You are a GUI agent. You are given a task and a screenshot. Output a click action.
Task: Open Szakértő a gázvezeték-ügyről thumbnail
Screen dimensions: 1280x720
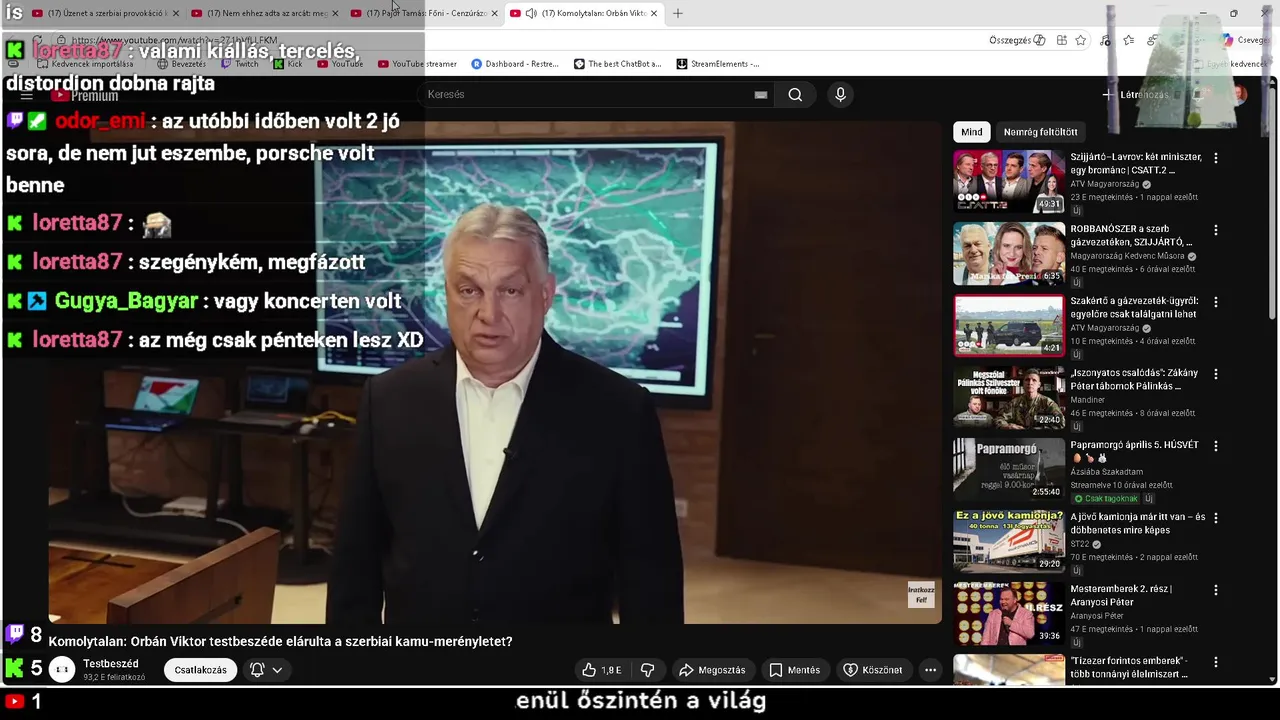coord(1009,325)
